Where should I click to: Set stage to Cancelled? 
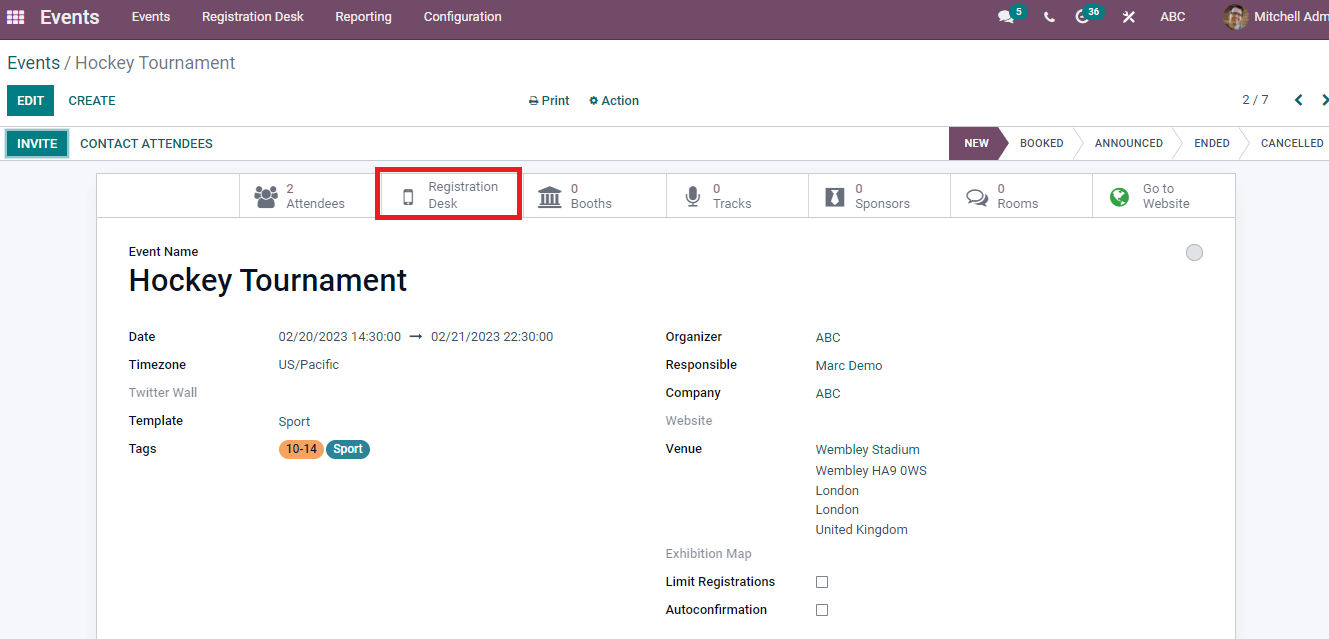[x=1291, y=143]
